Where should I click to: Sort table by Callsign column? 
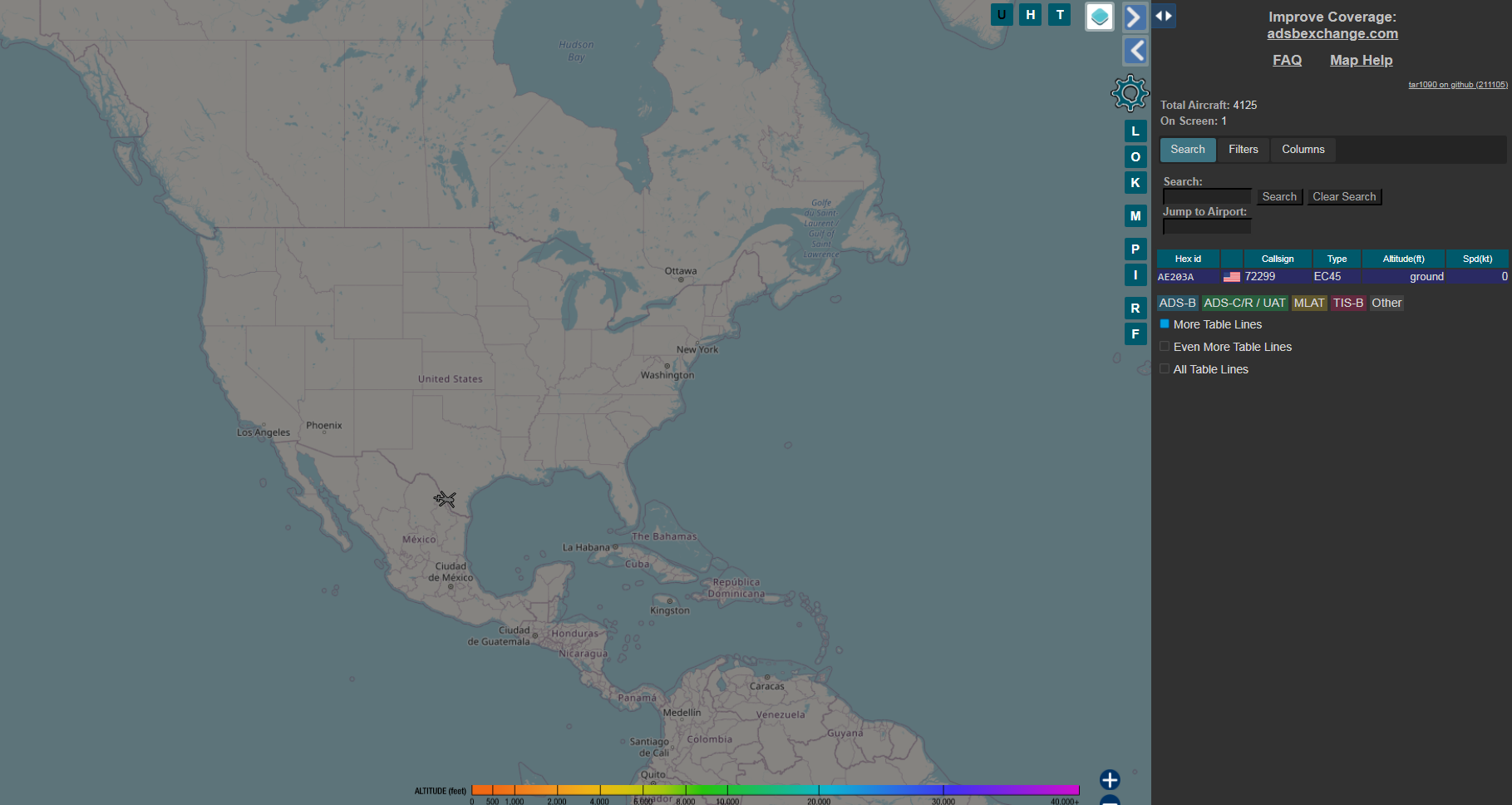(x=1278, y=259)
